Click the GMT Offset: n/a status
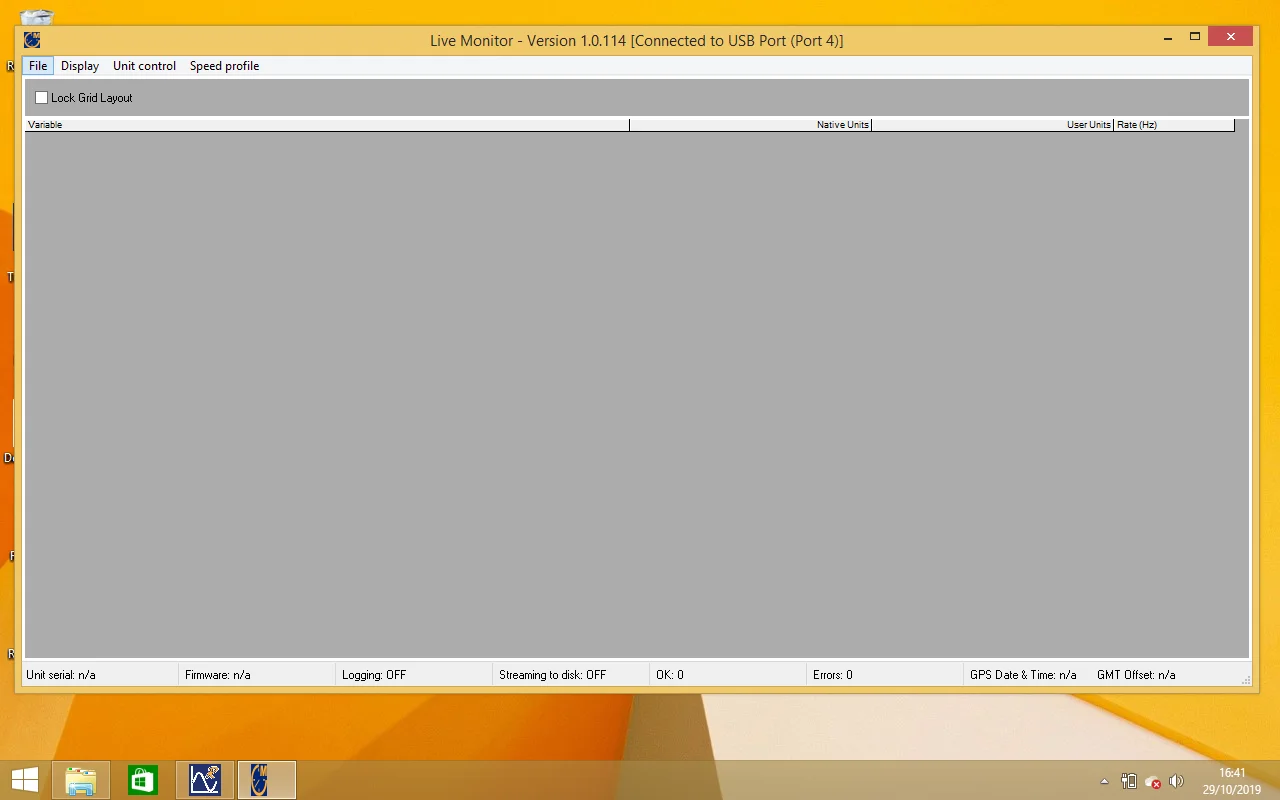 [x=1136, y=675]
